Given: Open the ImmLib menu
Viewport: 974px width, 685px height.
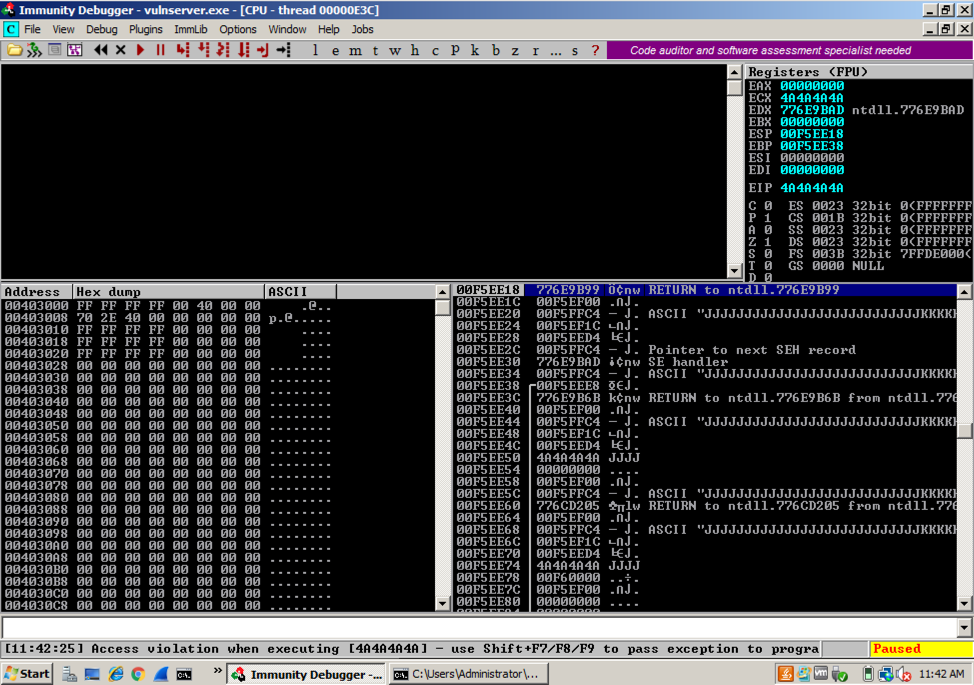Looking at the screenshot, I should (x=191, y=29).
